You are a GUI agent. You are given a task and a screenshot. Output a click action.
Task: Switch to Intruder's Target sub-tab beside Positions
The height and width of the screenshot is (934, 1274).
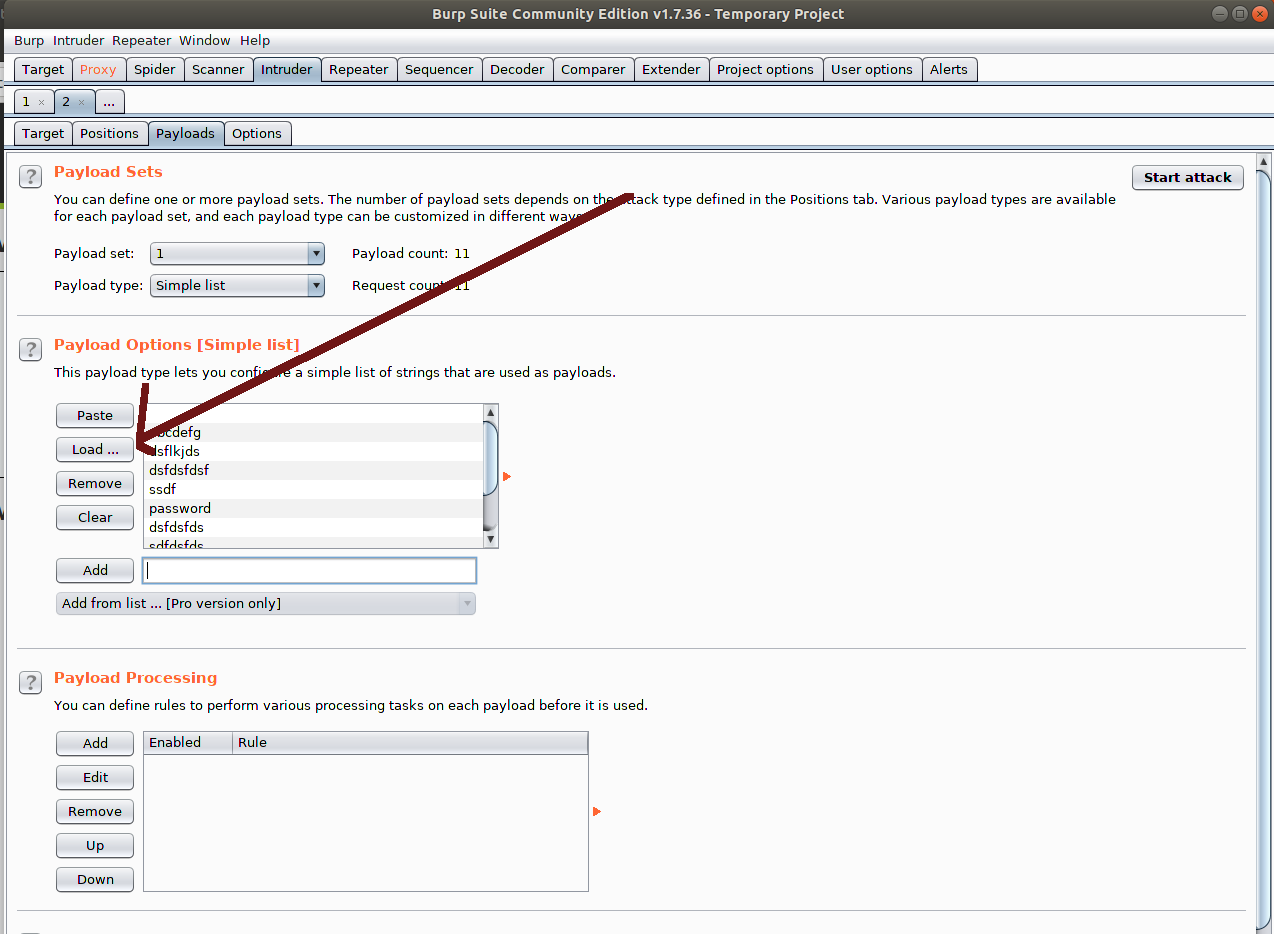43,134
